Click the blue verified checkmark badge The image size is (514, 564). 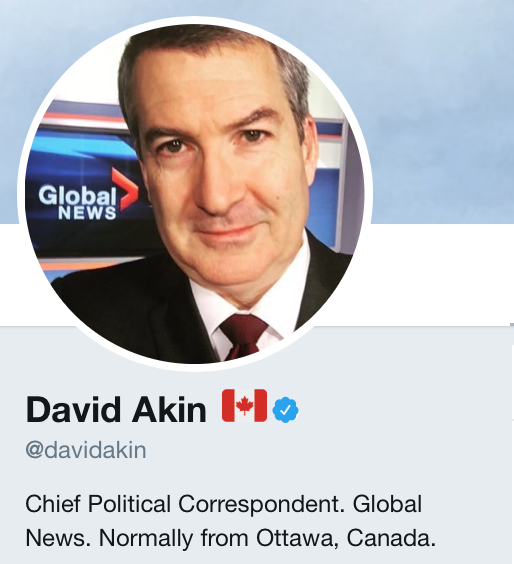(x=285, y=410)
